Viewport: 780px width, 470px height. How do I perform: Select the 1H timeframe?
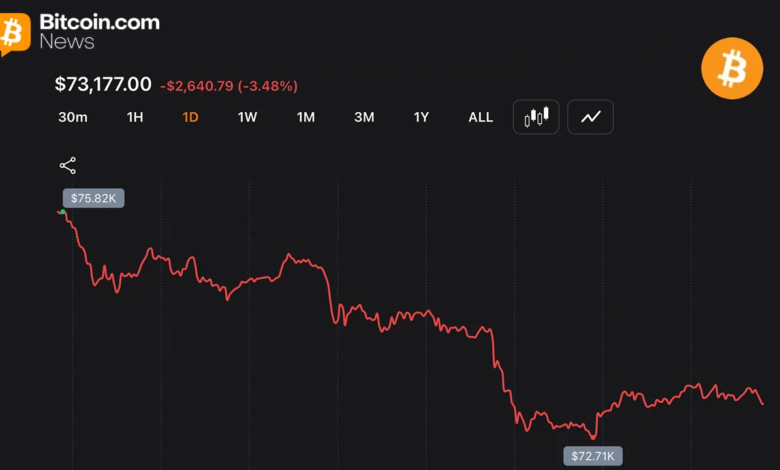click(135, 117)
